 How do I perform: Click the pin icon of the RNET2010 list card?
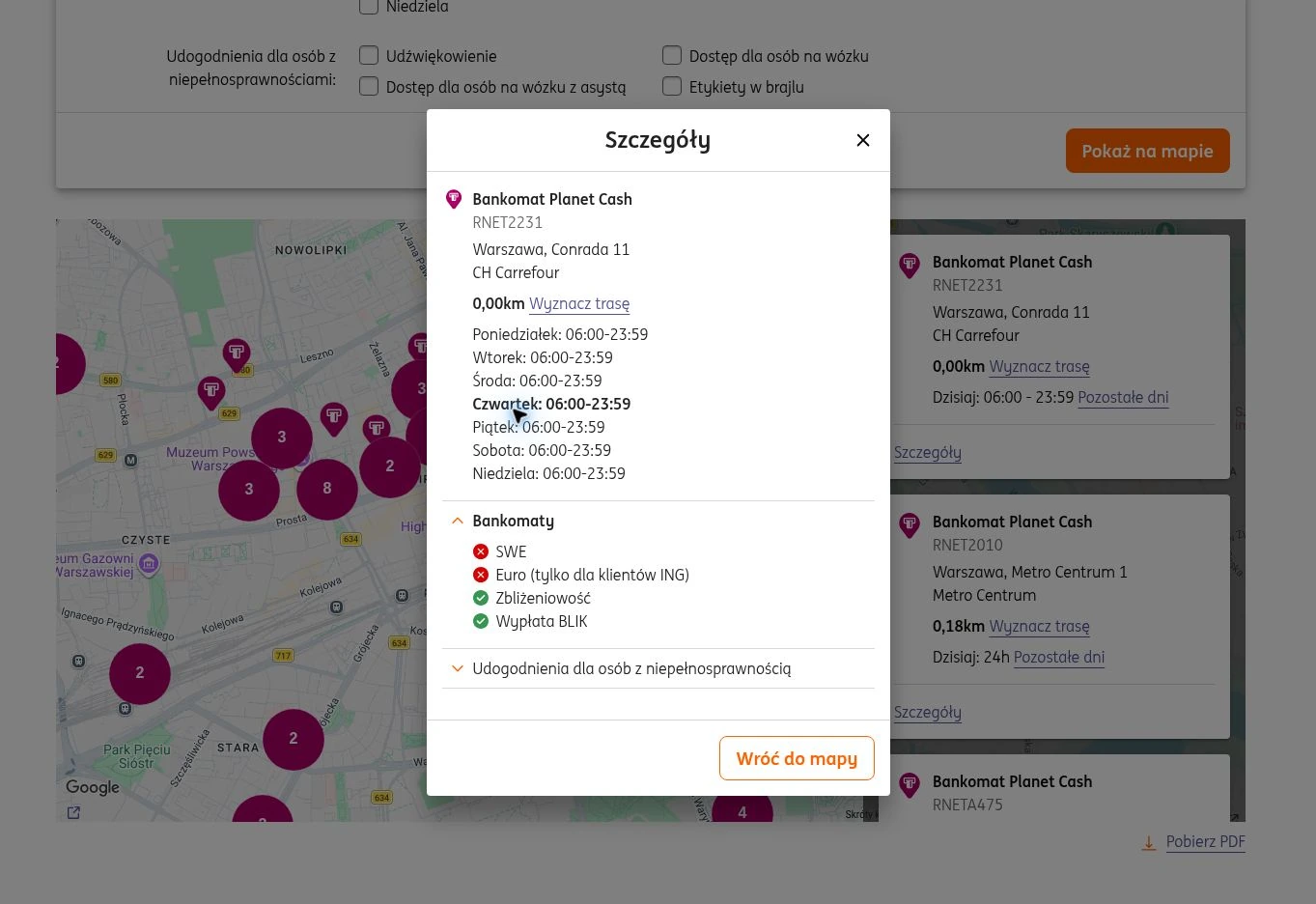tap(910, 525)
